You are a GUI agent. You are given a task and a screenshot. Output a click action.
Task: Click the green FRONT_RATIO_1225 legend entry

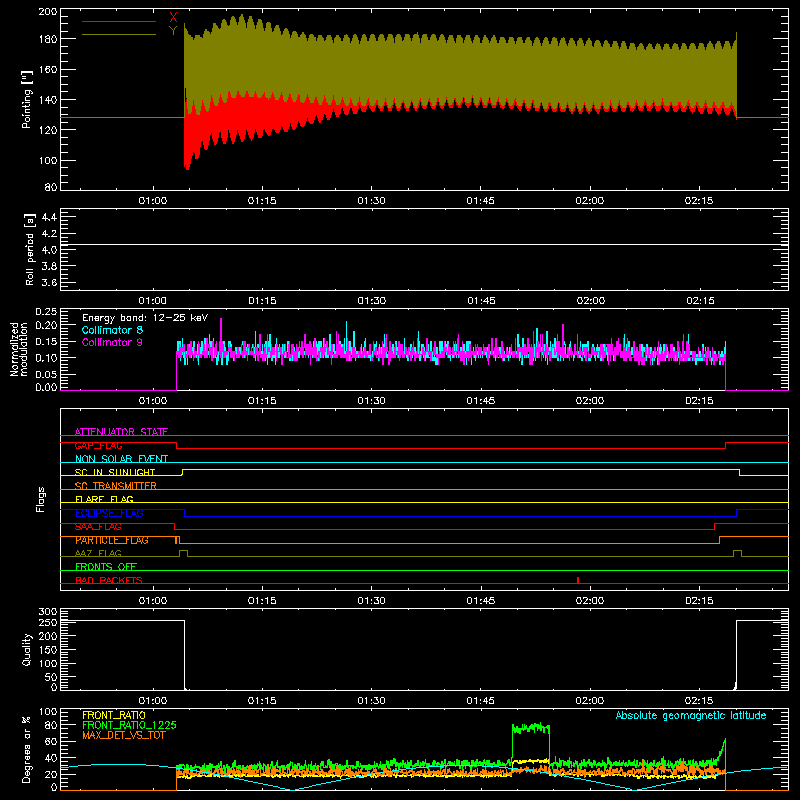[130, 725]
